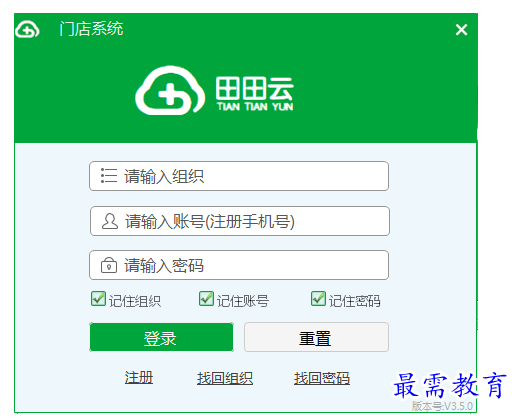Open the 注册 register link
This screenshot has height=417, width=515.
[139, 378]
